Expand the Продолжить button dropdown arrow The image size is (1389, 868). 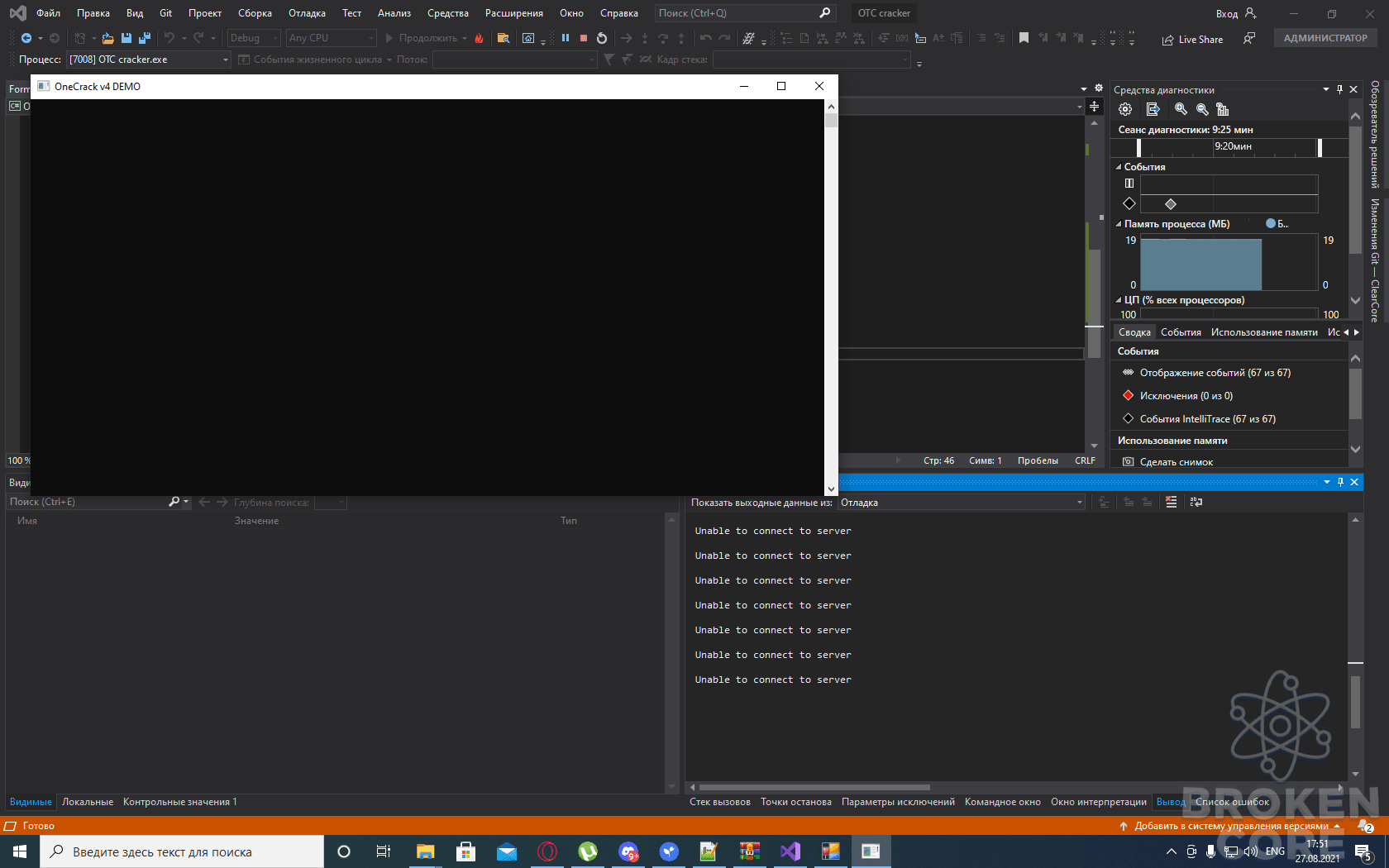click(465, 38)
